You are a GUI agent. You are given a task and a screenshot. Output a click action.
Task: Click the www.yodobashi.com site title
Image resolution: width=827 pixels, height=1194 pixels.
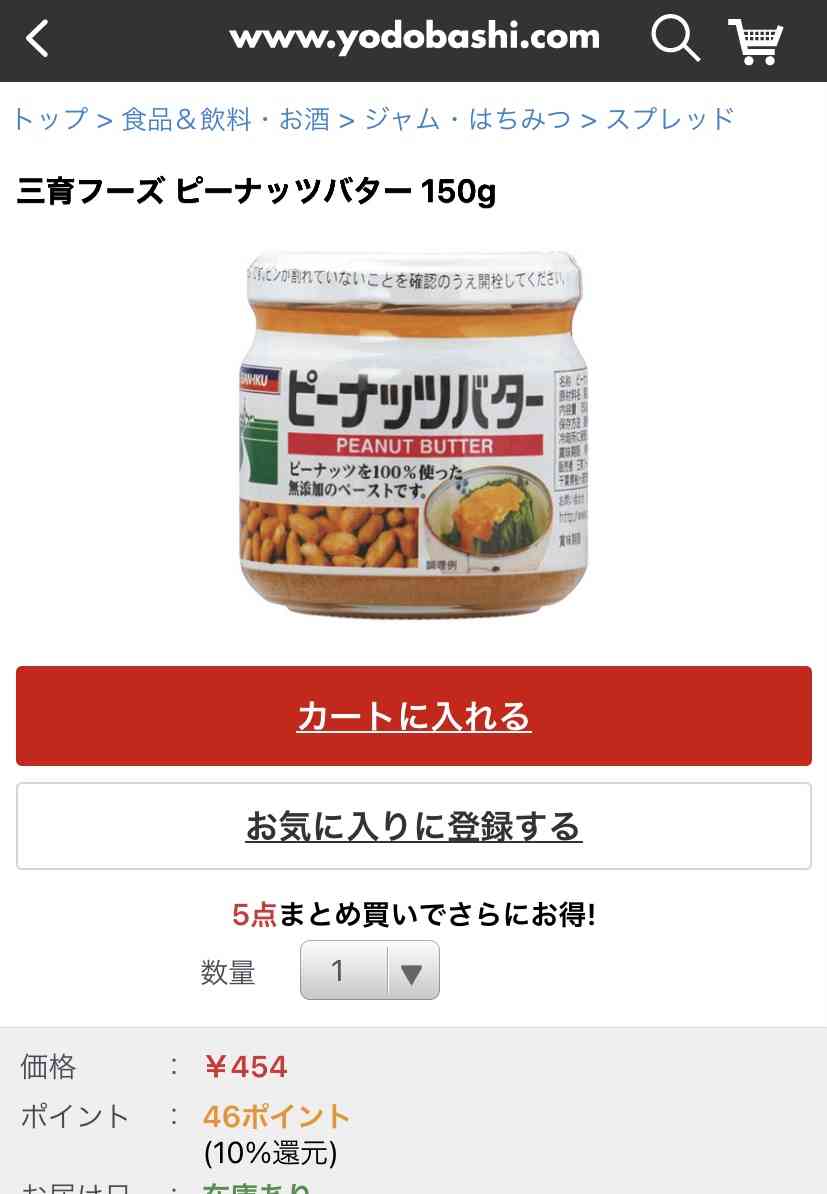[x=415, y=37]
